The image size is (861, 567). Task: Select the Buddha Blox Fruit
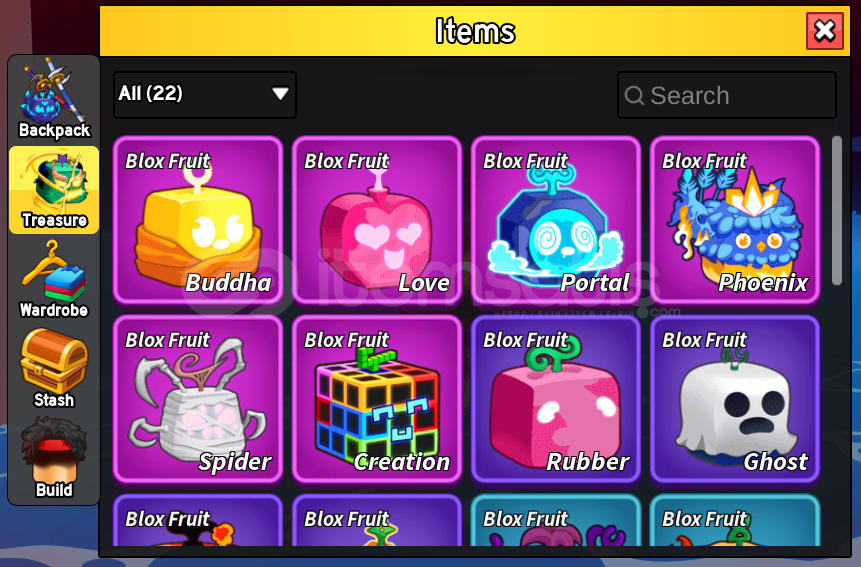198,220
